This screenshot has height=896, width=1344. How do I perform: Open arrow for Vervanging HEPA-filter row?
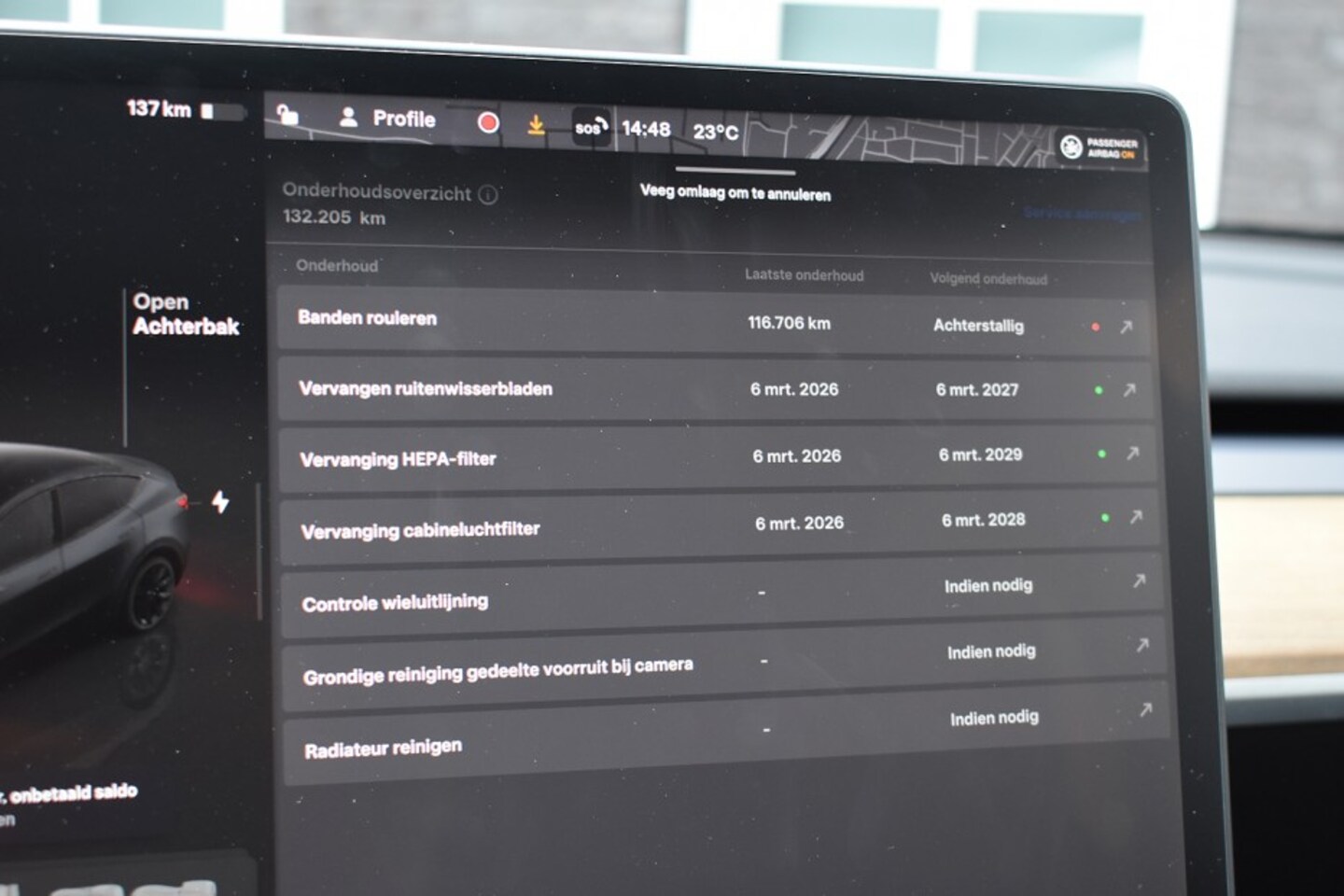[1132, 454]
